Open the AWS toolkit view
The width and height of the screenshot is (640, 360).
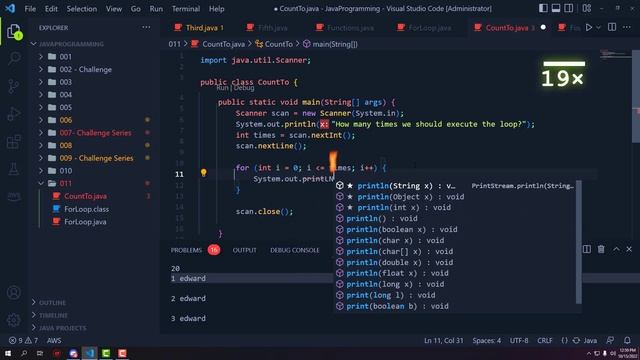click(14, 196)
